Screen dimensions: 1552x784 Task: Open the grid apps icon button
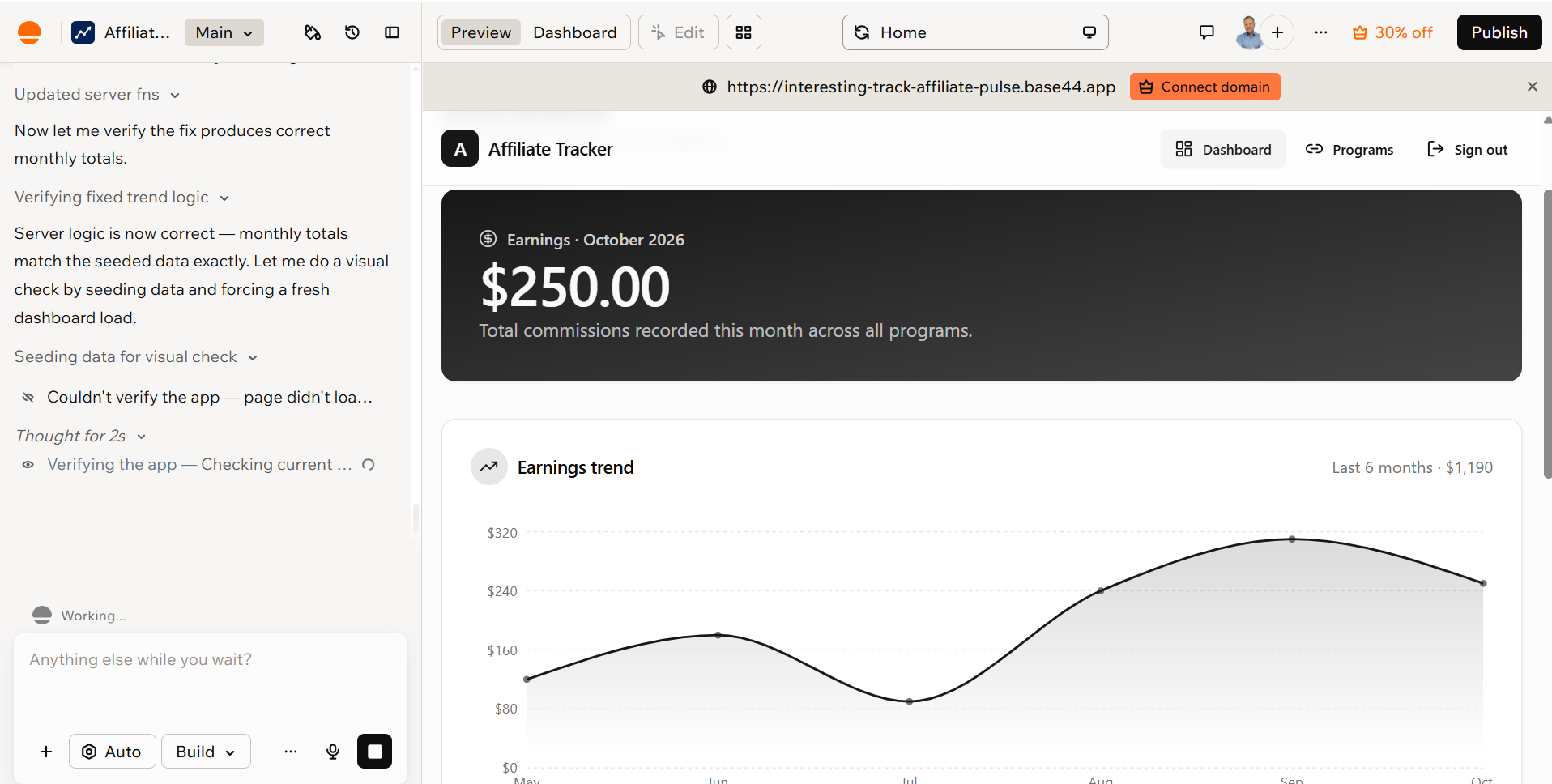click(744, 32)
